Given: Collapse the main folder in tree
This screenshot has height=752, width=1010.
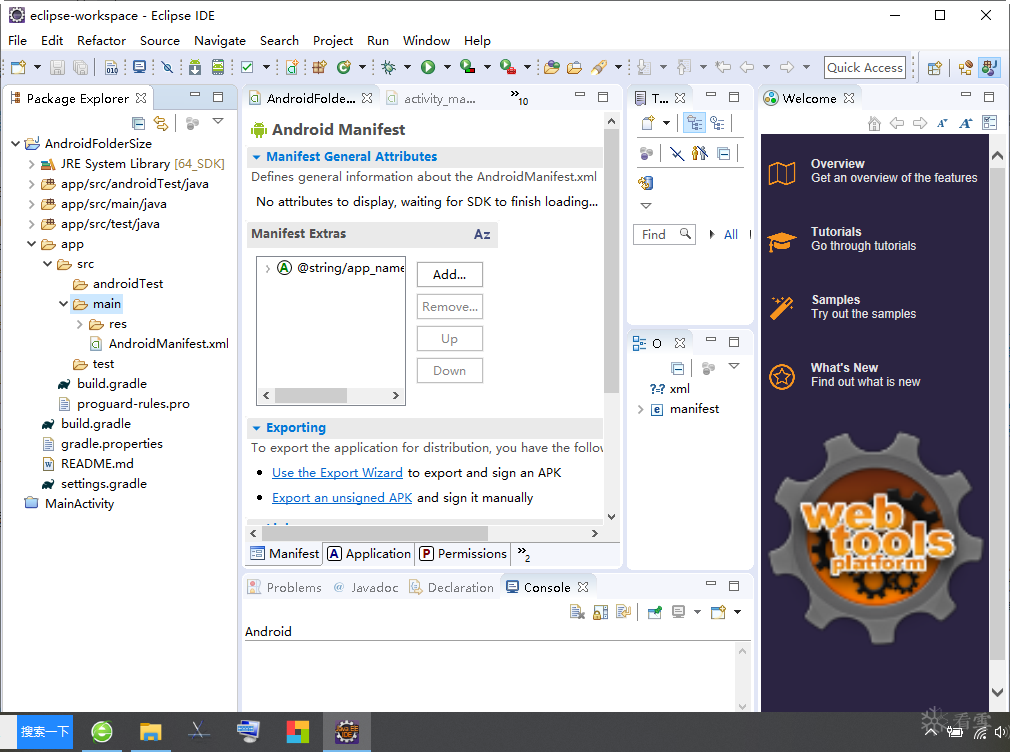Looking at the screenshot, I should pos(63,304).
